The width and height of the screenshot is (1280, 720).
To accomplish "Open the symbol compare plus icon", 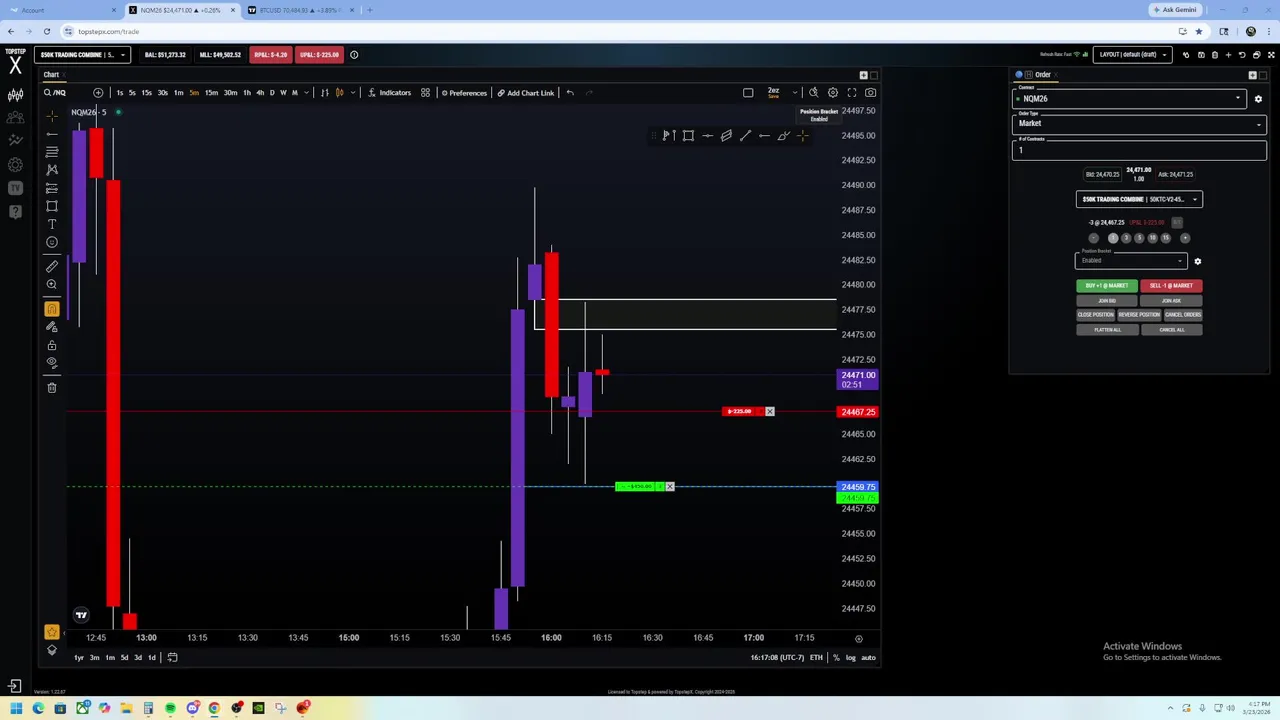I will click(98, 93).
